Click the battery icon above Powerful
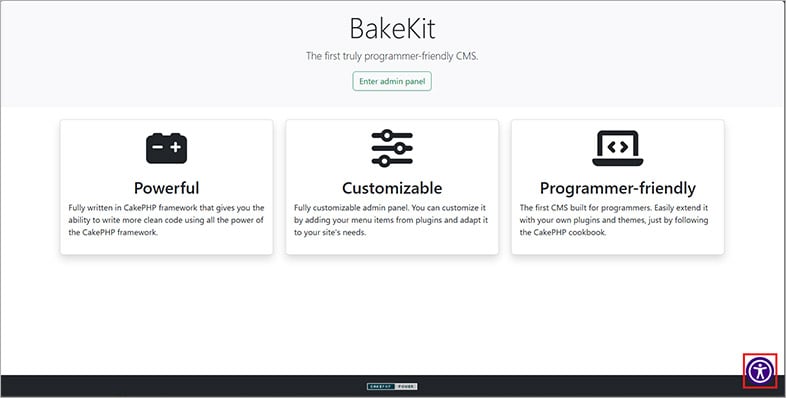This screenshot has height=398, width=786. coord(166,148)
